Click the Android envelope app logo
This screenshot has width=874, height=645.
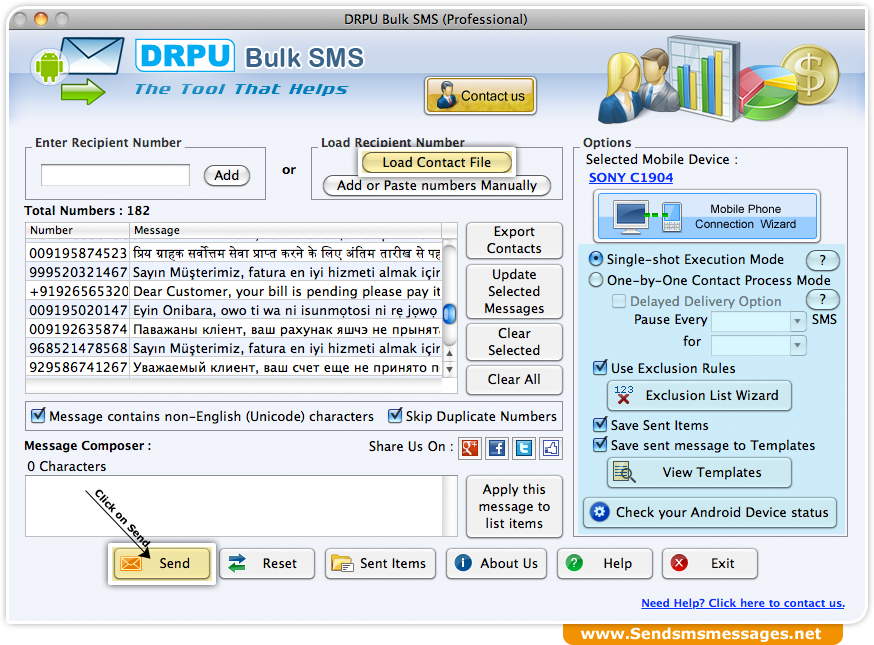pyautogui.click(x=77, y=71)
